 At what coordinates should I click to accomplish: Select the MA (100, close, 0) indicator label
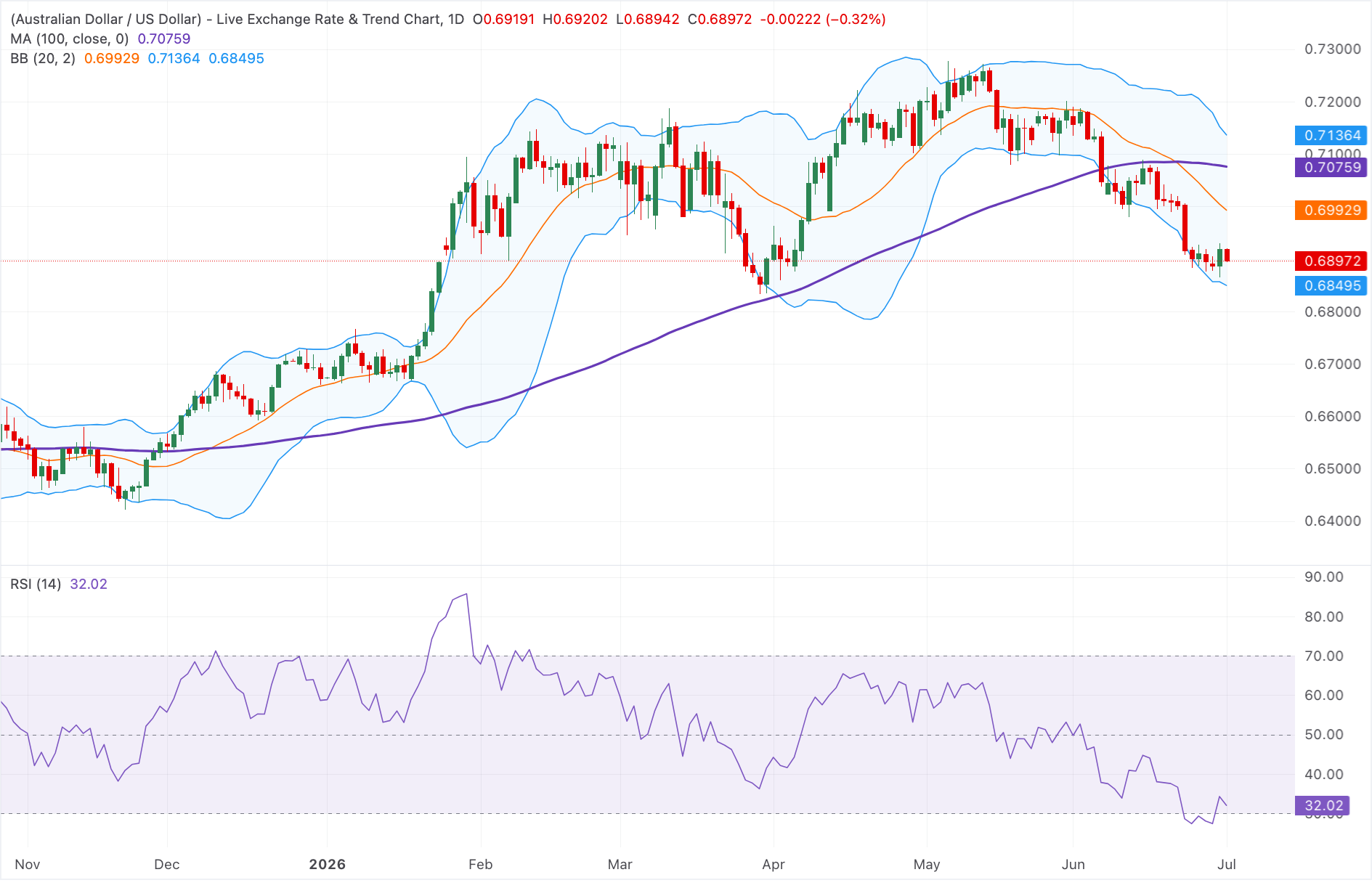[70, 39]
